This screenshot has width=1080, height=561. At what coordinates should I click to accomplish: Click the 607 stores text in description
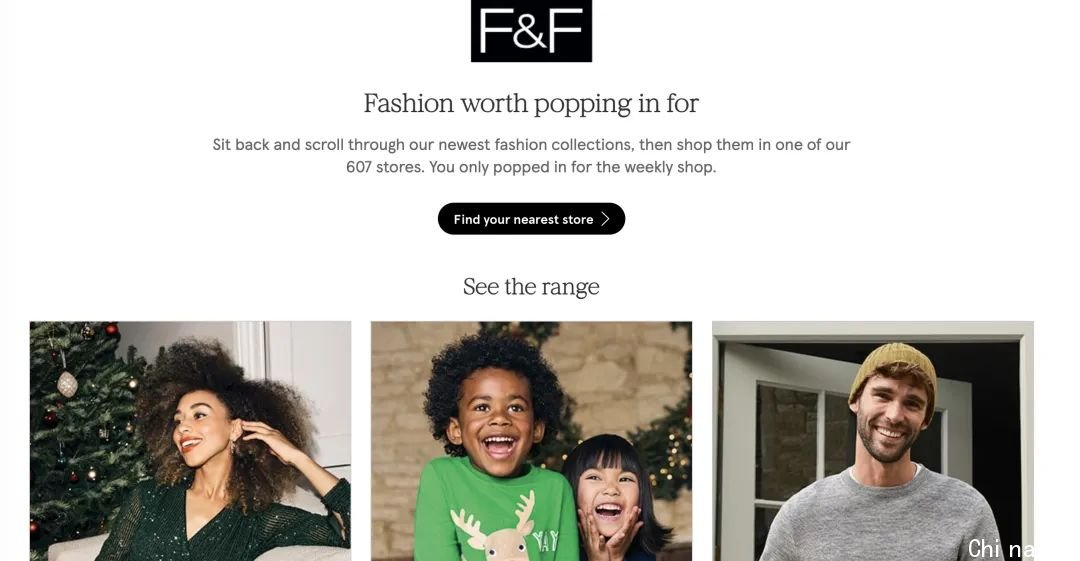(384, 167)
